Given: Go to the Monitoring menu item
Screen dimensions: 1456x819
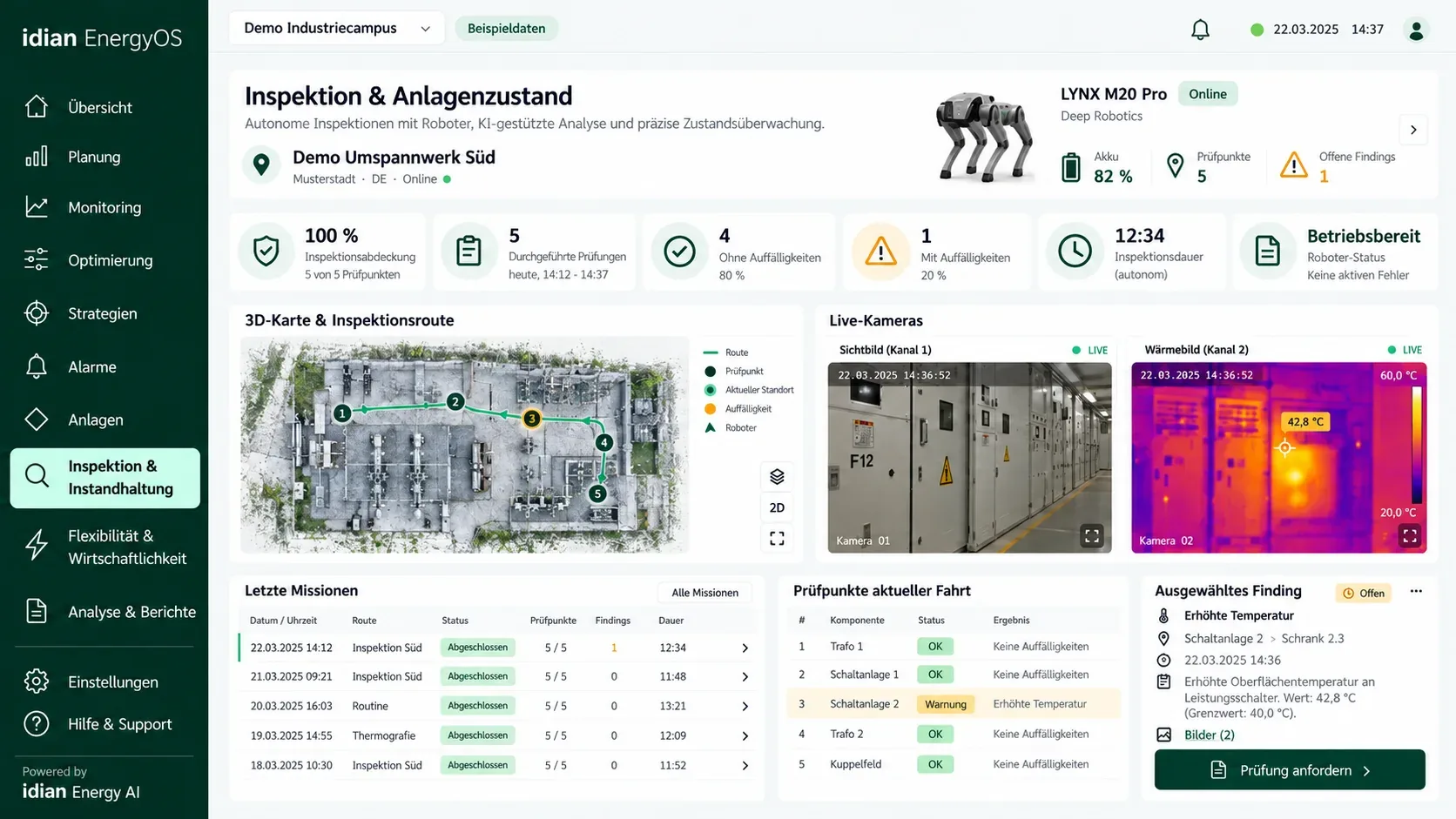Looking at the screenshot, I should 104,207.
